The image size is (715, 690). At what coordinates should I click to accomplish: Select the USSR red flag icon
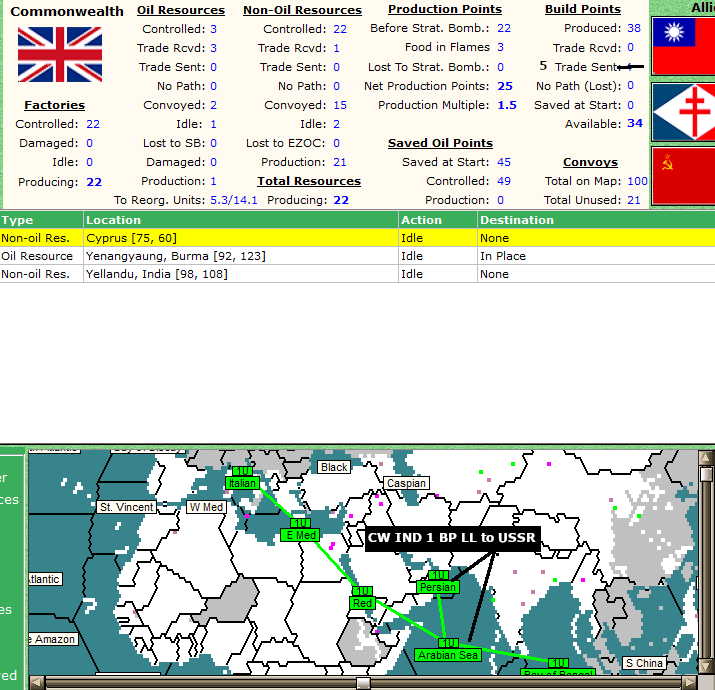point(683,176)
